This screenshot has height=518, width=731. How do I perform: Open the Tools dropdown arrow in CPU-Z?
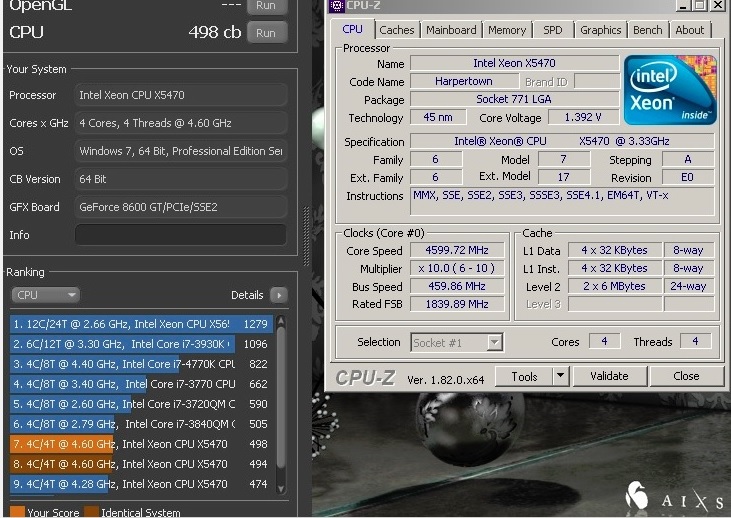click(x=561, y=376)
